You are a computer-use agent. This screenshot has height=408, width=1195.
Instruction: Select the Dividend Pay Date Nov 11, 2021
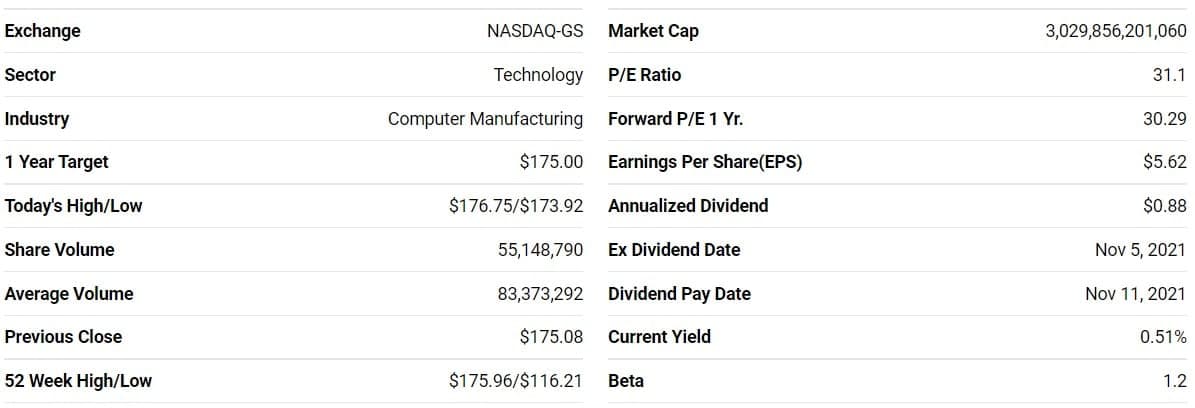coord(1136,294)
